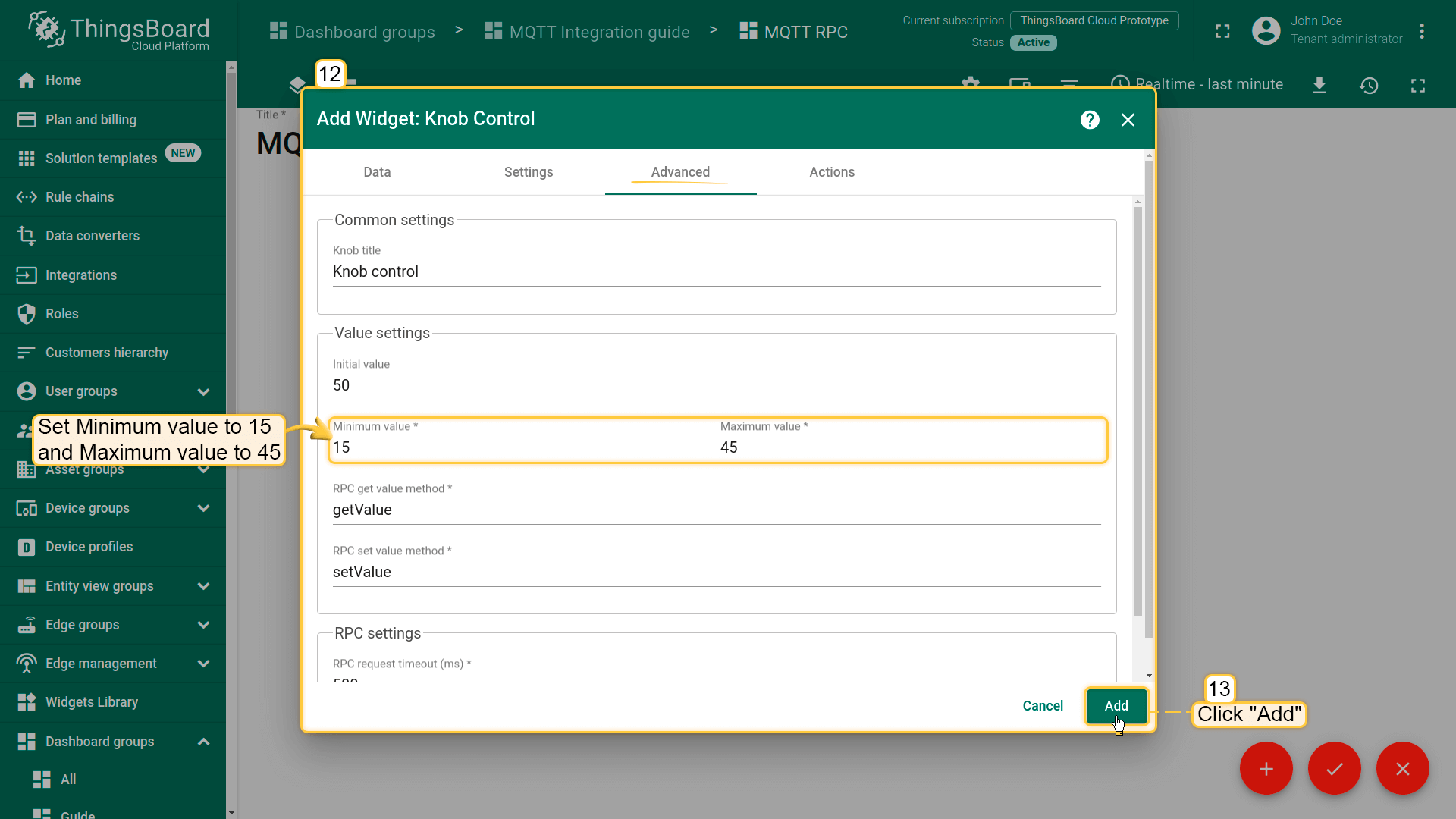Image resolution: width=1456 pixels, height=819 pixels.
Task: Click the help question mark icon in dialog
Action: (1090, 120)
